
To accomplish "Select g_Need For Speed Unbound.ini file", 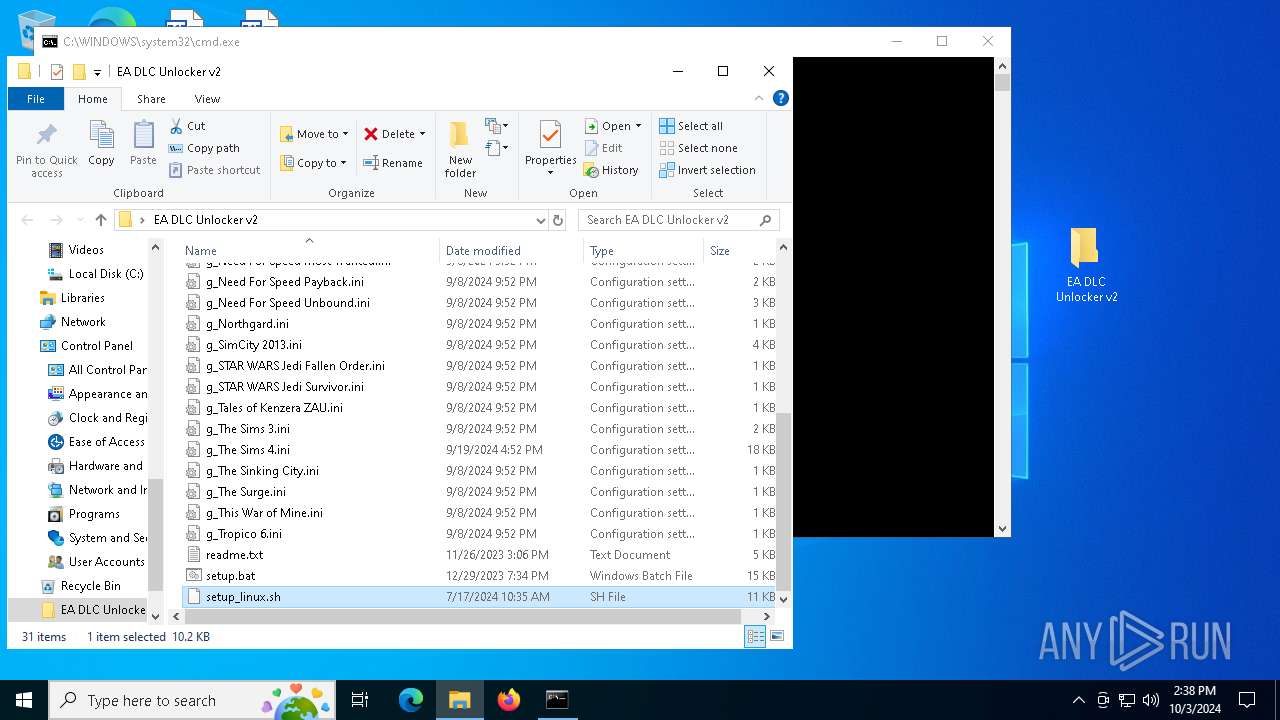I will [479, 303].
